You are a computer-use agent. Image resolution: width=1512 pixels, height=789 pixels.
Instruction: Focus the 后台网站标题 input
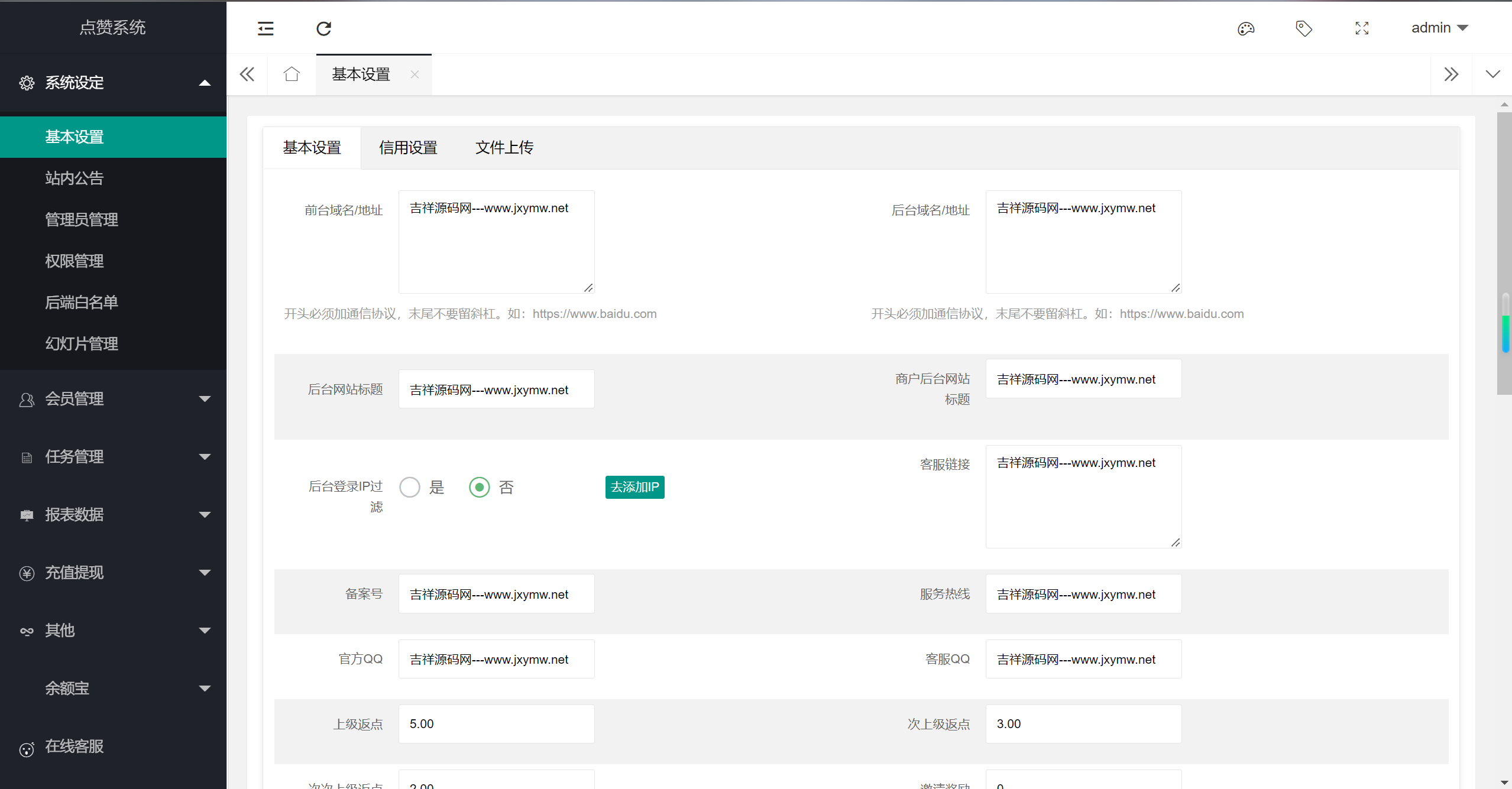point(497,389)
